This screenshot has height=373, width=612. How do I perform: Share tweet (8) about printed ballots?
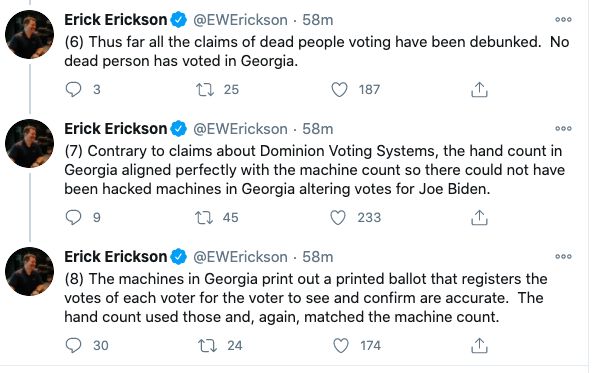click(479, 345)
